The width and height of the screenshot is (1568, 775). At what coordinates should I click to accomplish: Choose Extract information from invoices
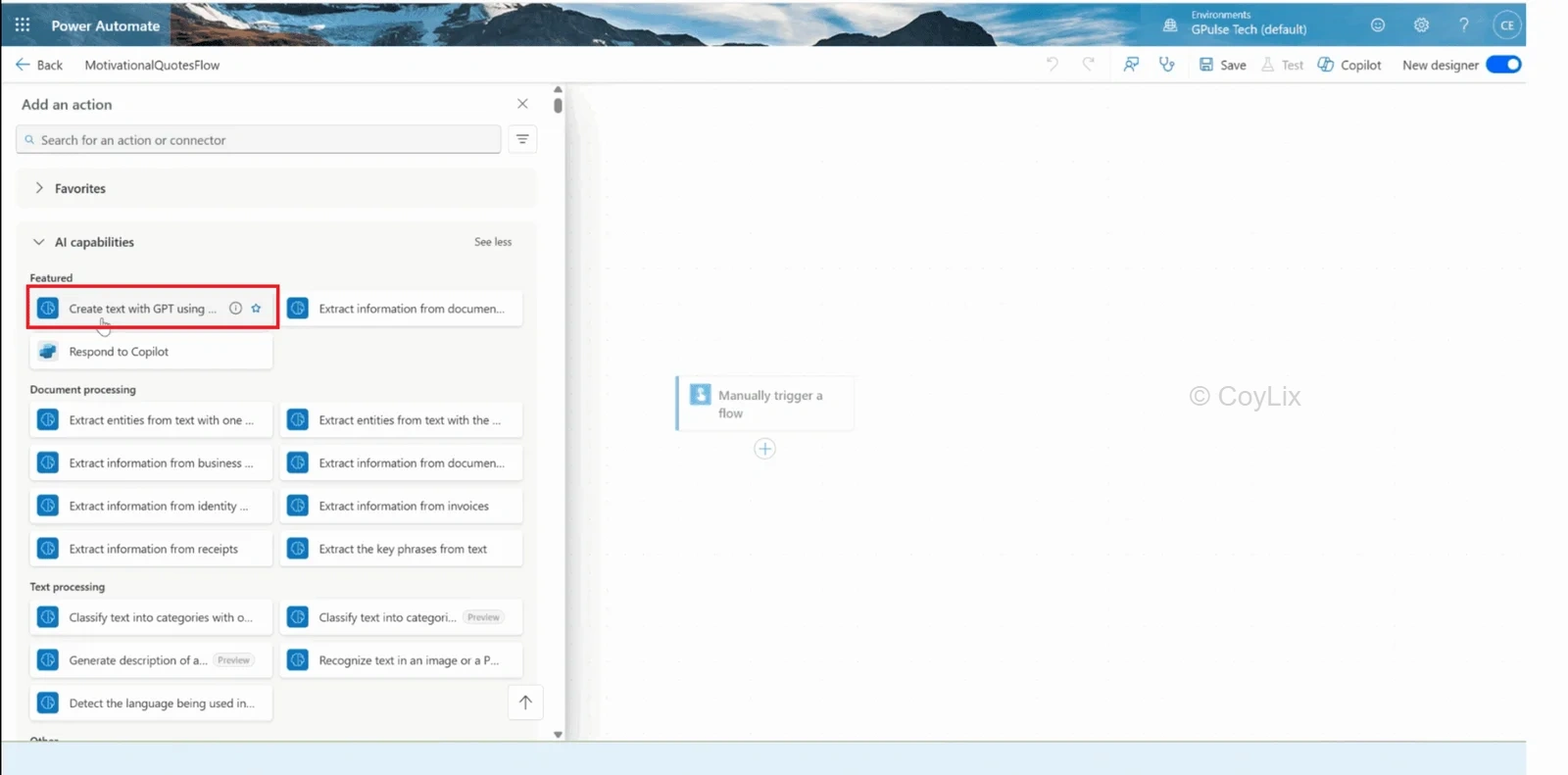pos(401,507)
